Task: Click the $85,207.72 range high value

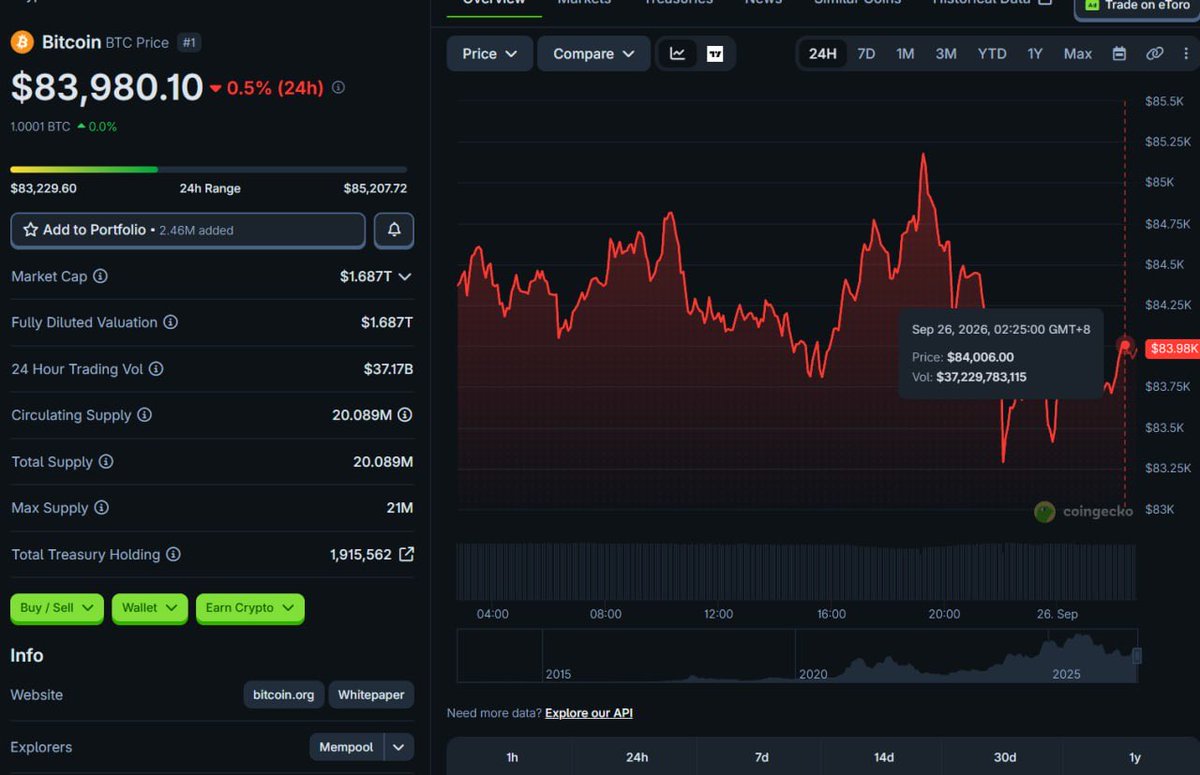Action: pos(375,188)
